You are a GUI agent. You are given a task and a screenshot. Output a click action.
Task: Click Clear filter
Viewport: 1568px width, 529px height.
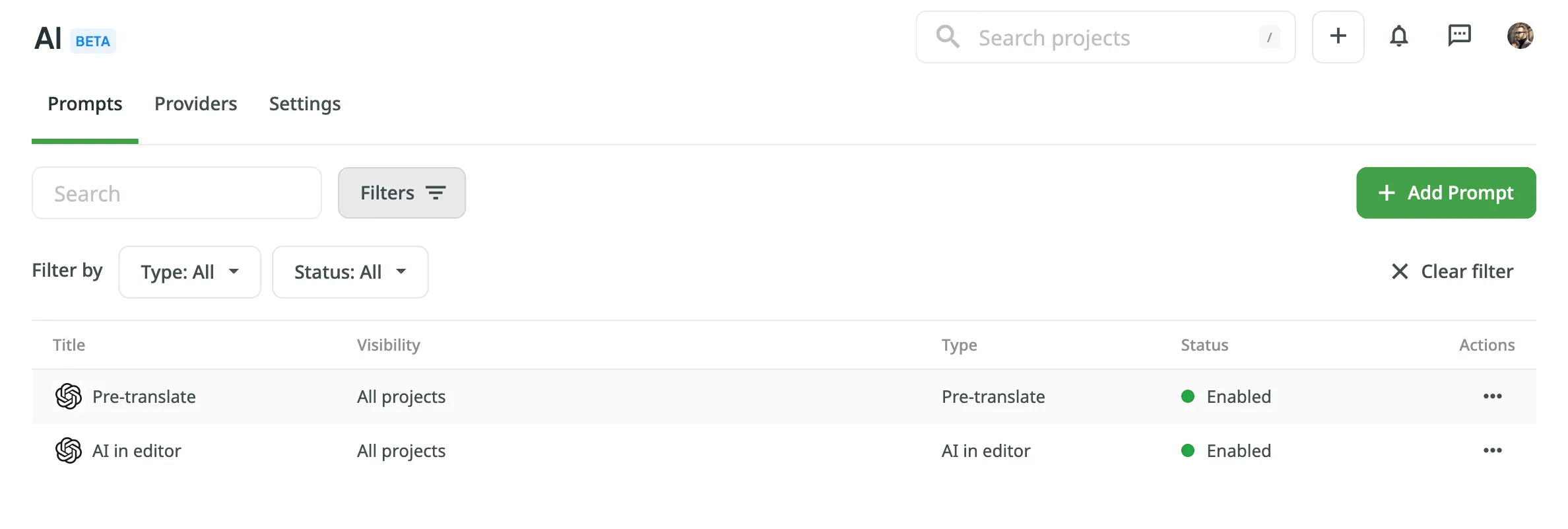pyautogui.click(x=1452, y=271)
